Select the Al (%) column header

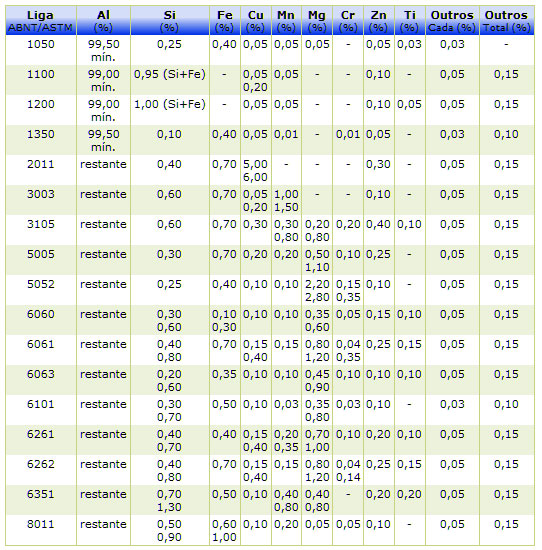coord(103,21)
